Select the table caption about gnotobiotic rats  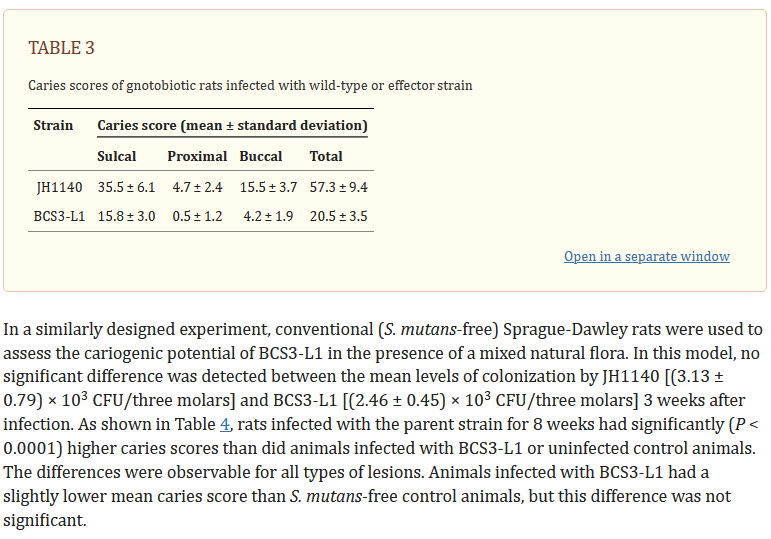pyautogui.click(x=250, y=86)
